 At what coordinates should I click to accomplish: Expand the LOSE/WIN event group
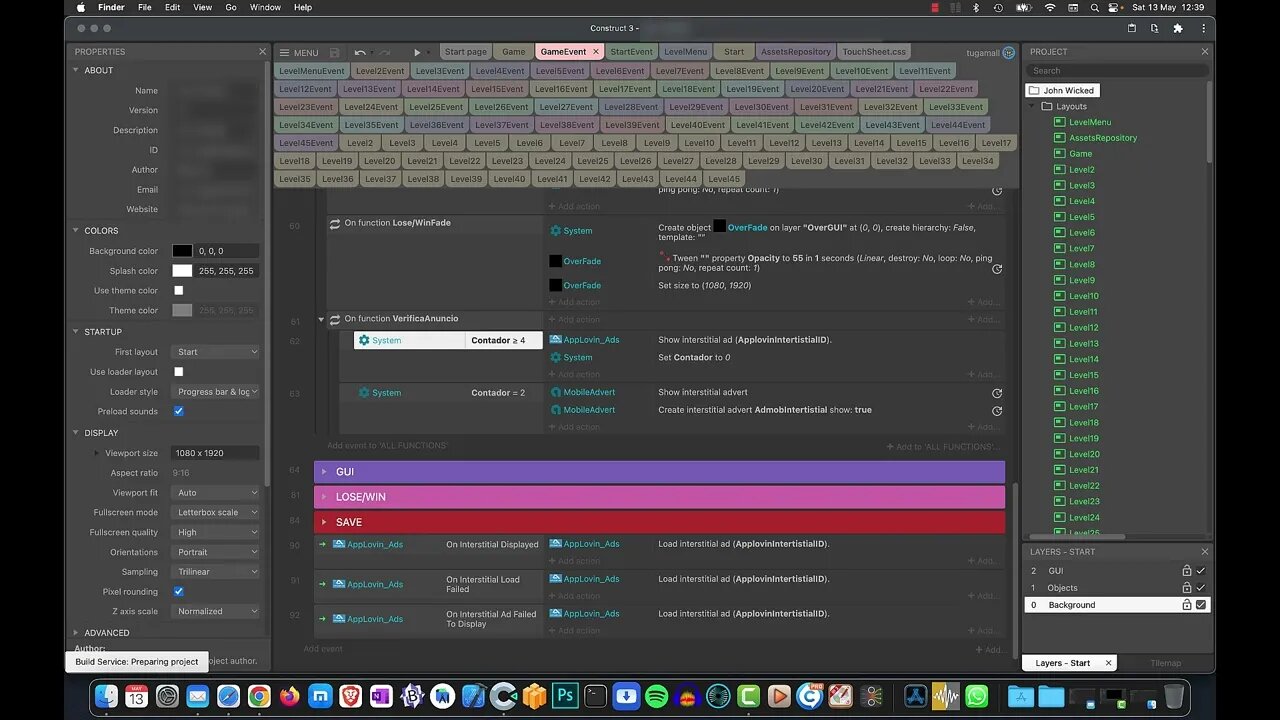point(324,497)
